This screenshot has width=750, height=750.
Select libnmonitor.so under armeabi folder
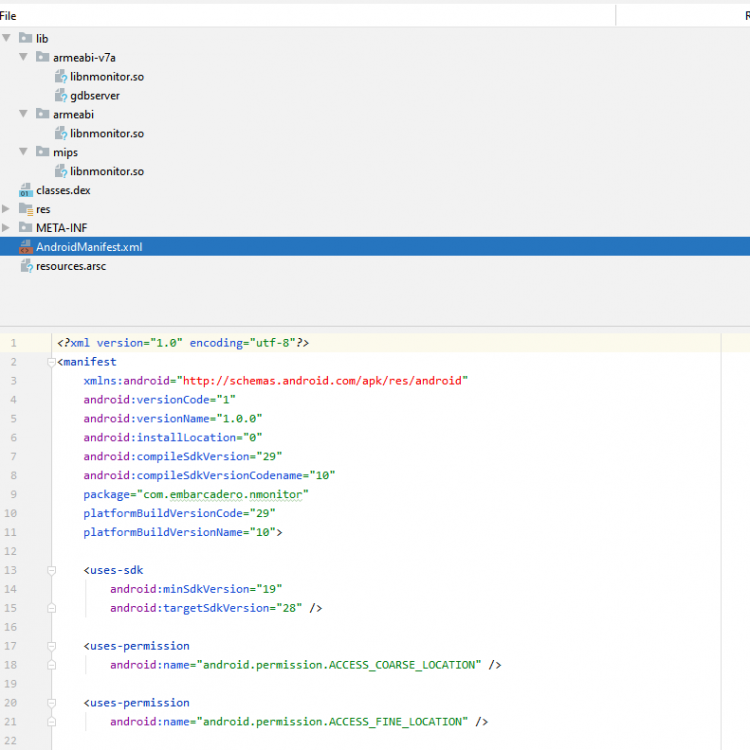(x=107, y=133)
